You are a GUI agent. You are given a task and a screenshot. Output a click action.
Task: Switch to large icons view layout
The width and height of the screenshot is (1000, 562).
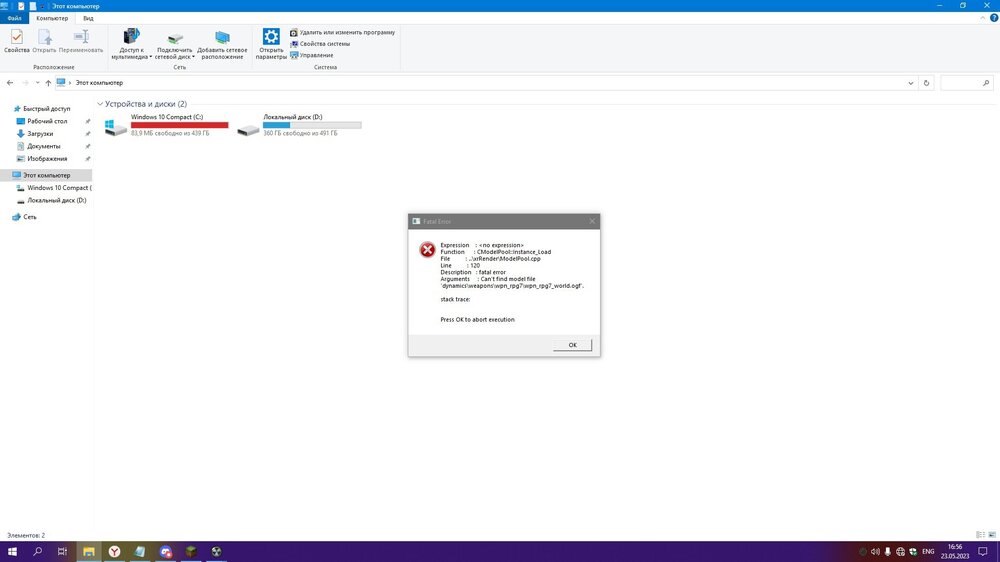coord(992,535)
